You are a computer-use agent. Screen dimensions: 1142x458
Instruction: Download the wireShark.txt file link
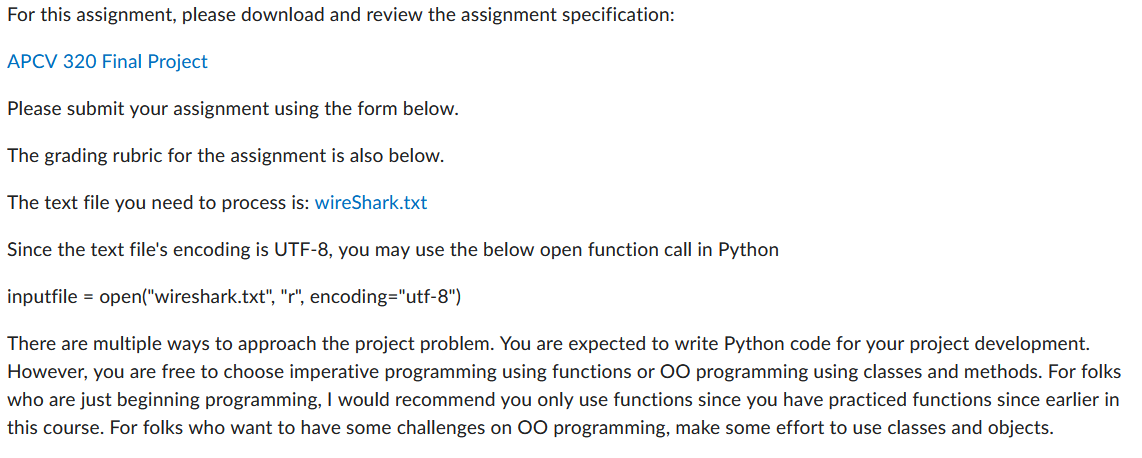tap(370, 203)
